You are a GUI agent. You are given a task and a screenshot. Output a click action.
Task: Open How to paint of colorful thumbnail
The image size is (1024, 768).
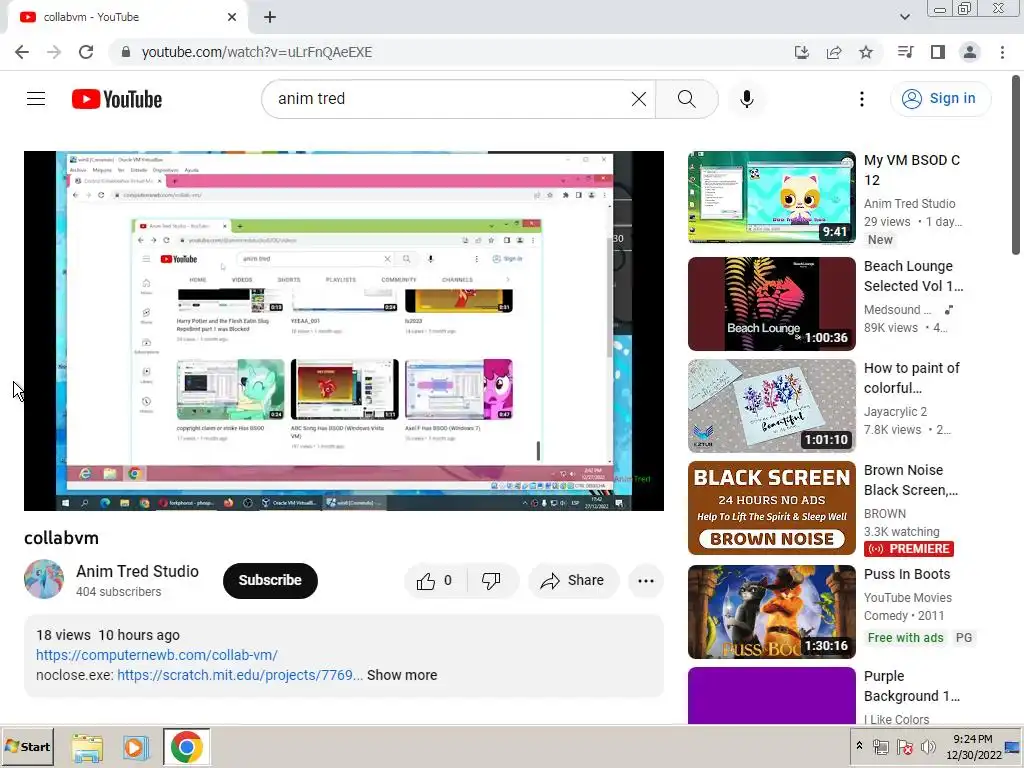coord(771,406)
